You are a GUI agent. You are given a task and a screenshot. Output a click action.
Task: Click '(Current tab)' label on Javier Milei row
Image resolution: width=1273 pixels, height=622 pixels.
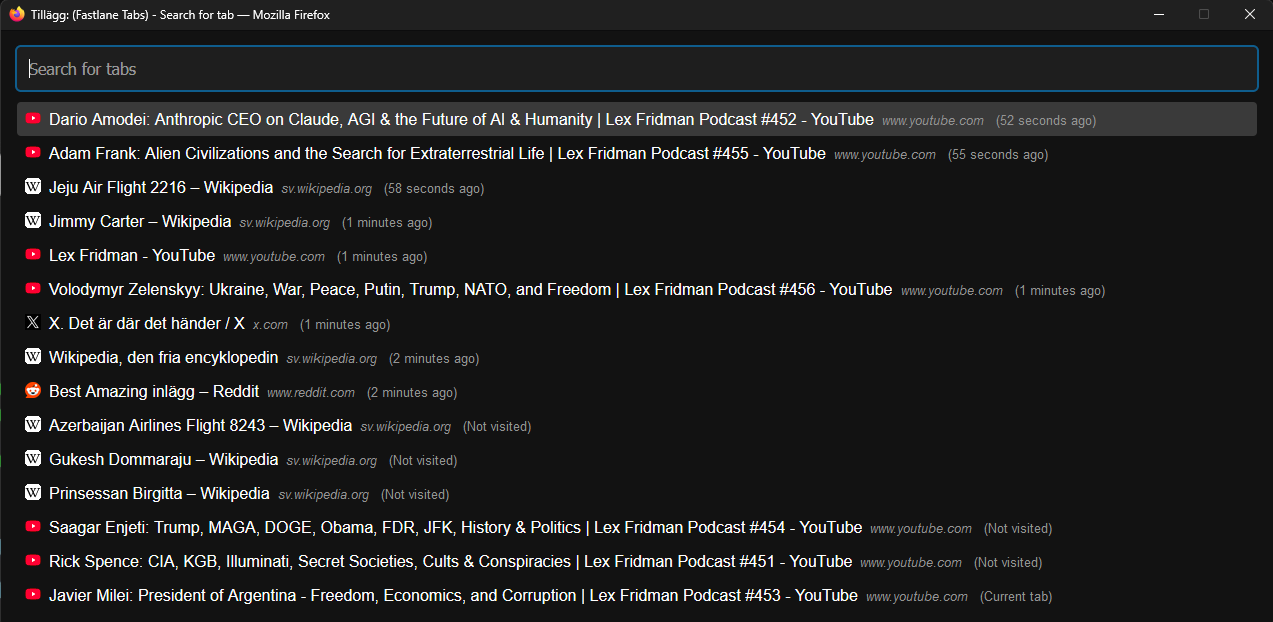(x=1016, y=596)
